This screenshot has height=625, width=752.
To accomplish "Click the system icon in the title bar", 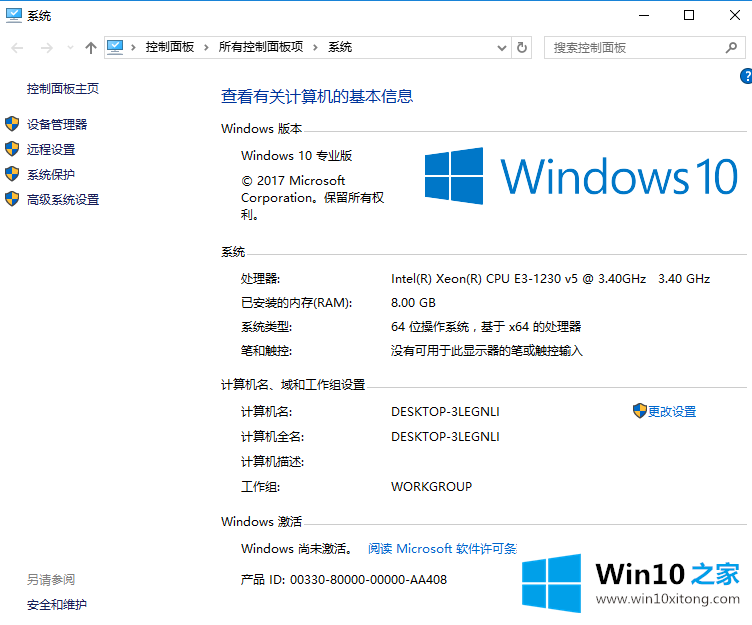I will pos(13,15).
